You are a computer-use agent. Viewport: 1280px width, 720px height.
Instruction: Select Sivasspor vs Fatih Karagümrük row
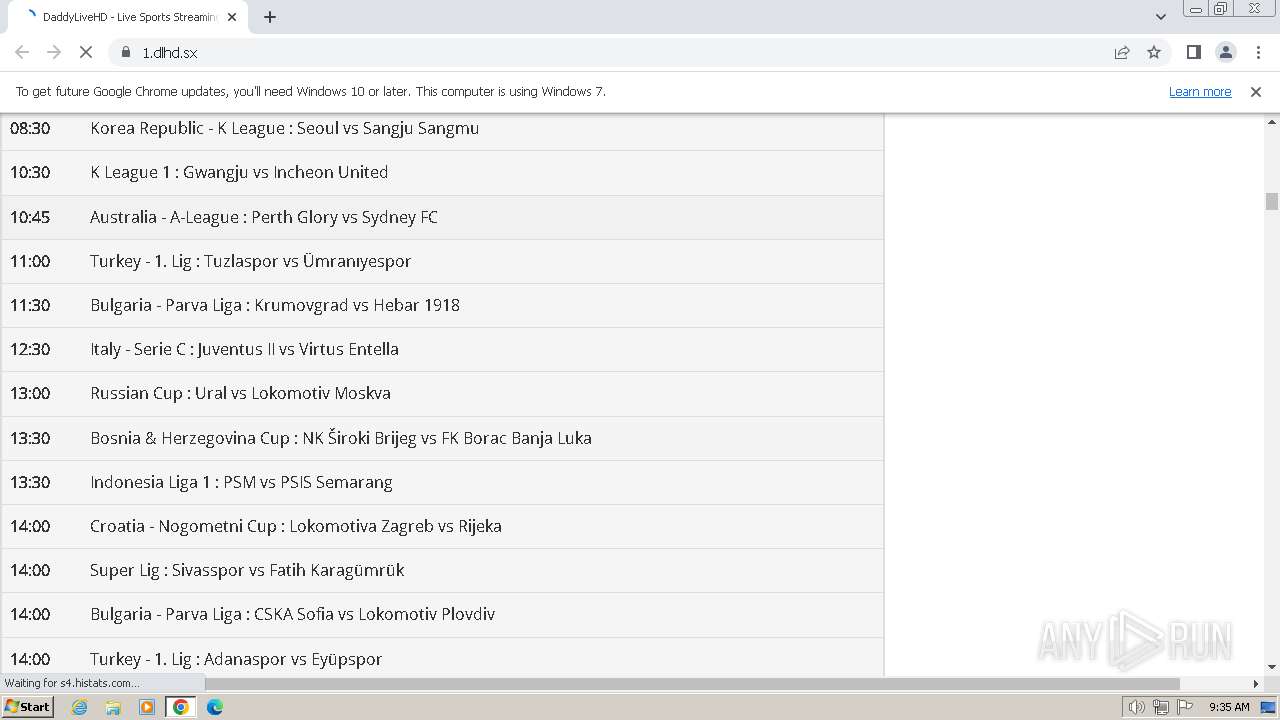(442, 570)
